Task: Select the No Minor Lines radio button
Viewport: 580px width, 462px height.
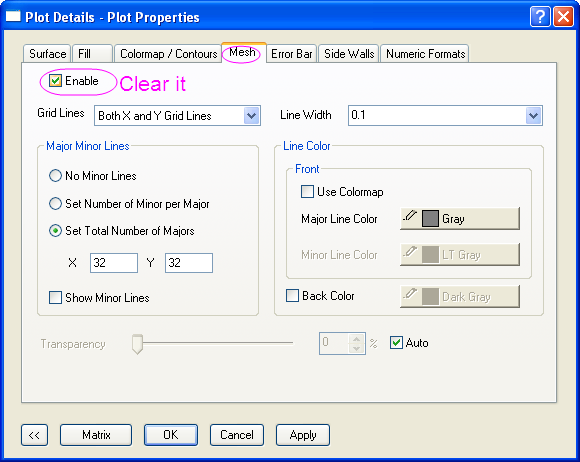Action: click(55, 176)
